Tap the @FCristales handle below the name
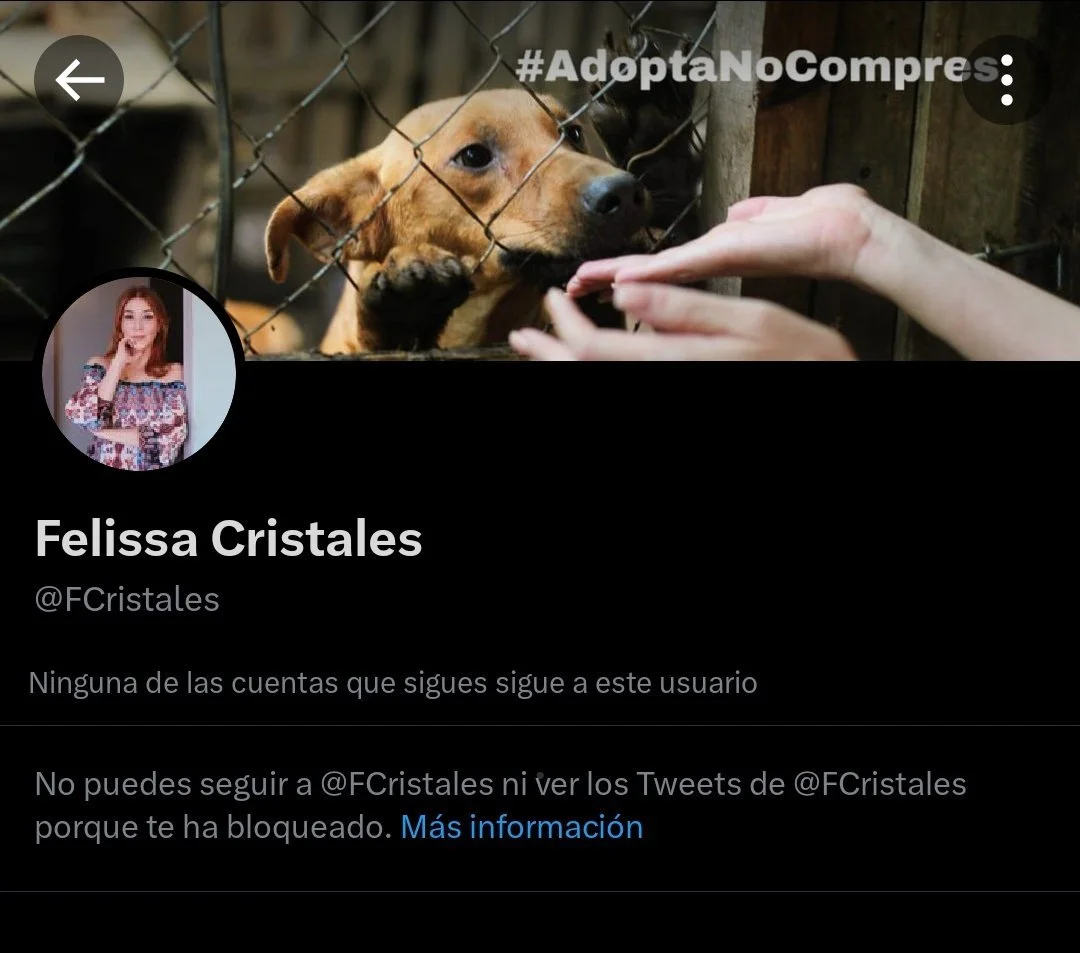The image size is (1080, 953). (x=127, y=599)
